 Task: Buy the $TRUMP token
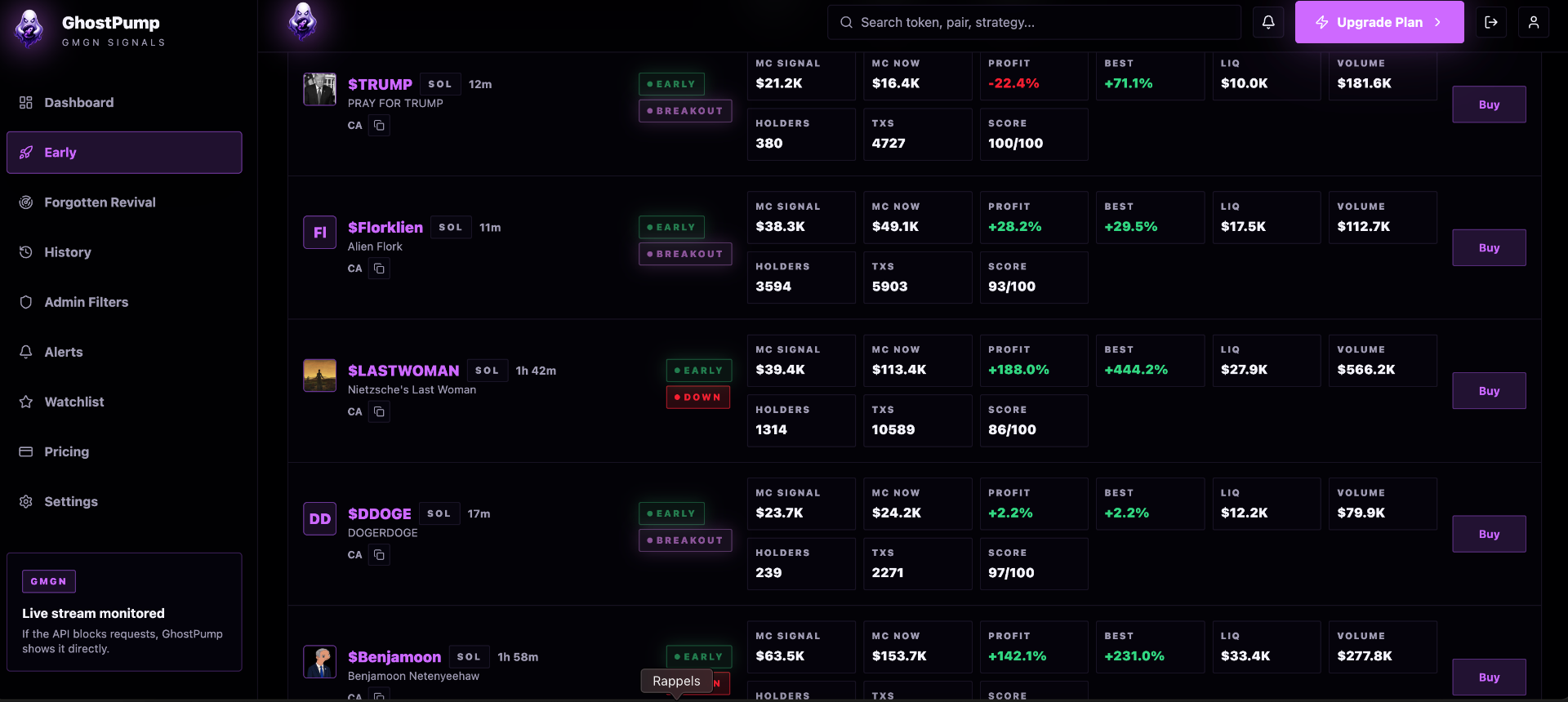pyautogui.click(x=1488, y=104)
